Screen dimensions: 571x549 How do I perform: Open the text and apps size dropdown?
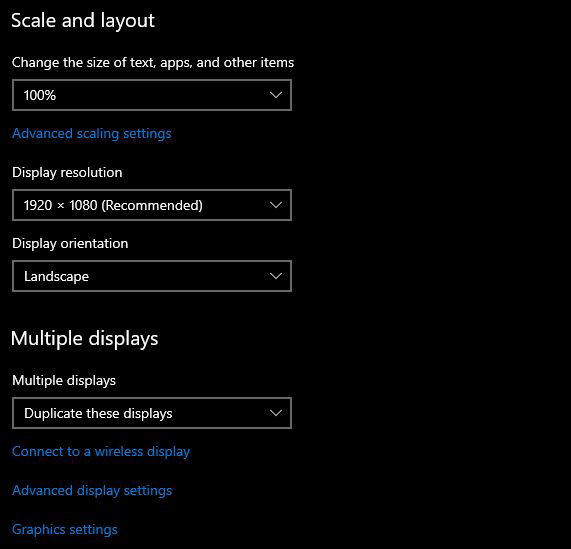[152, 95]
